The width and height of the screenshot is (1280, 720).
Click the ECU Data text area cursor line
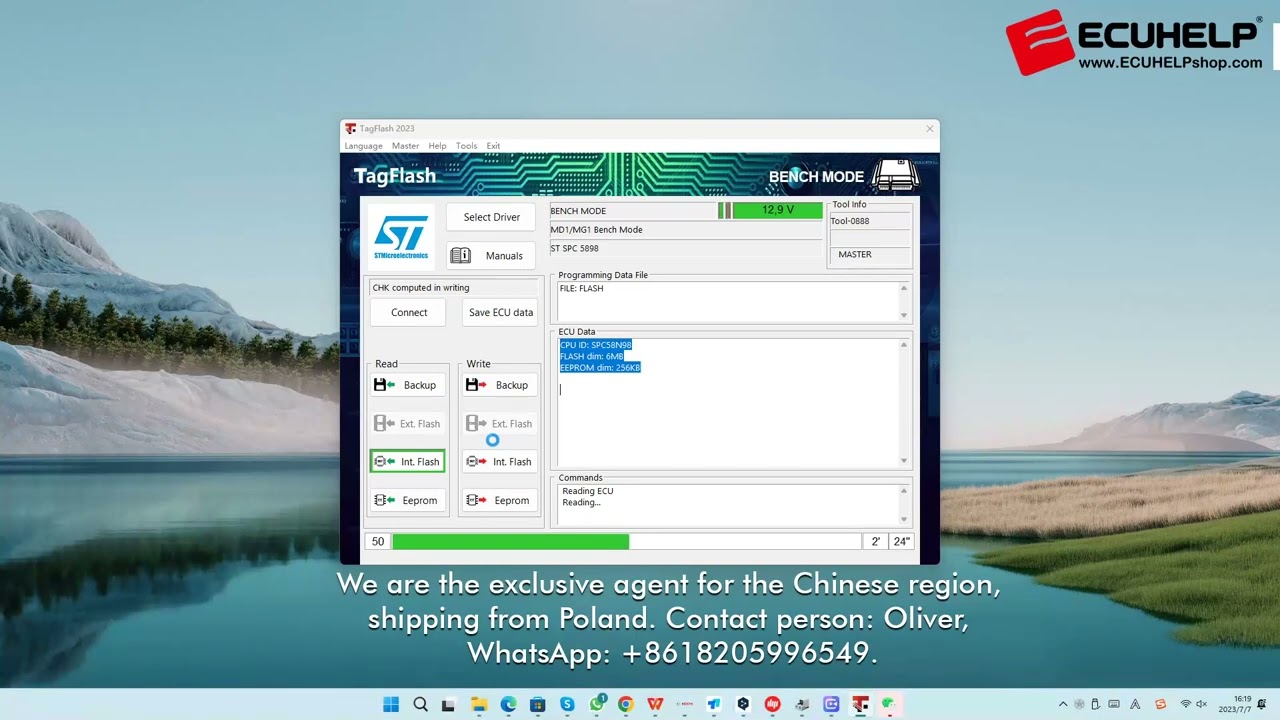coord(561,390)
